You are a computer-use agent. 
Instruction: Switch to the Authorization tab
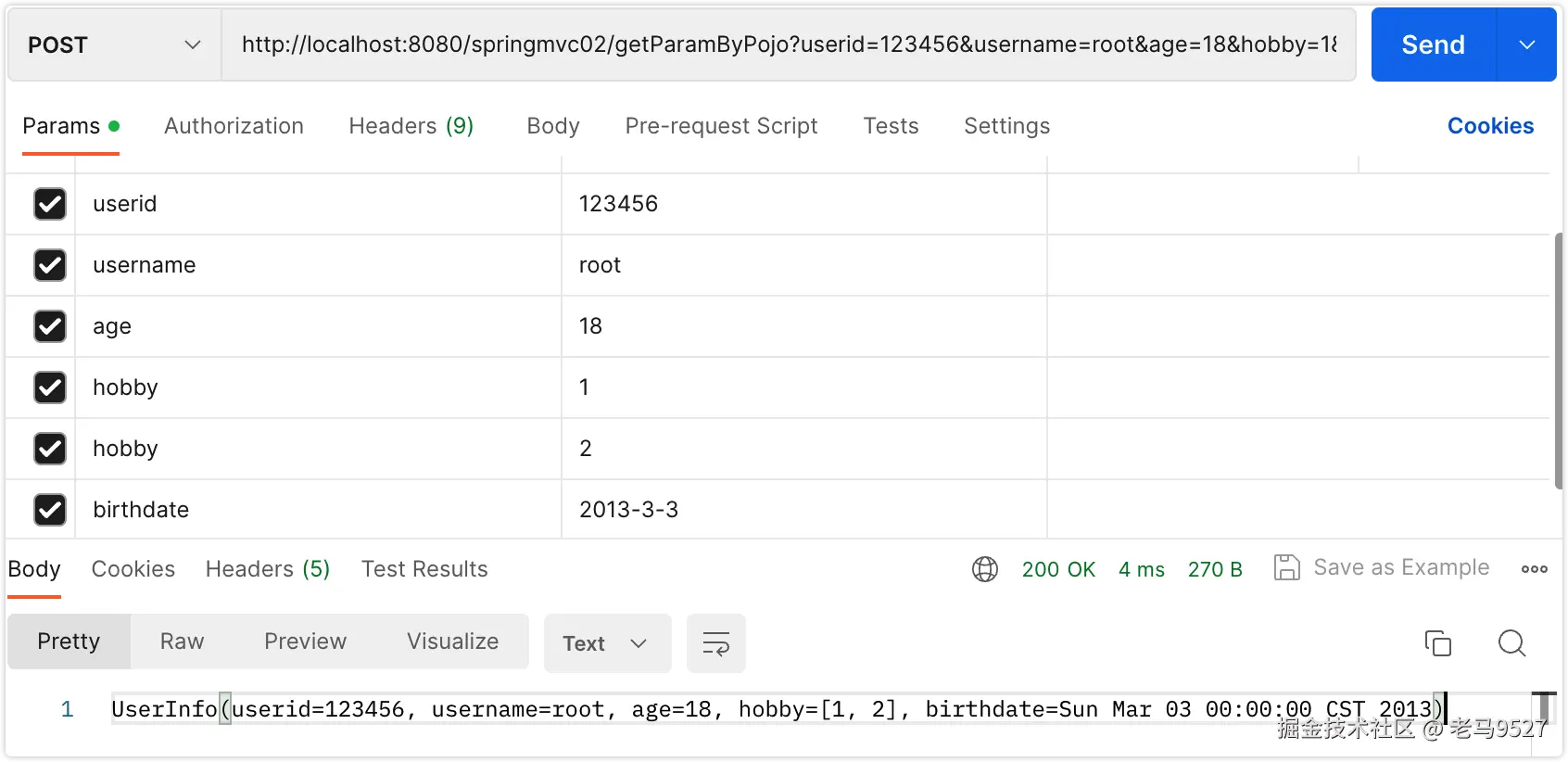tap(234, 126)
